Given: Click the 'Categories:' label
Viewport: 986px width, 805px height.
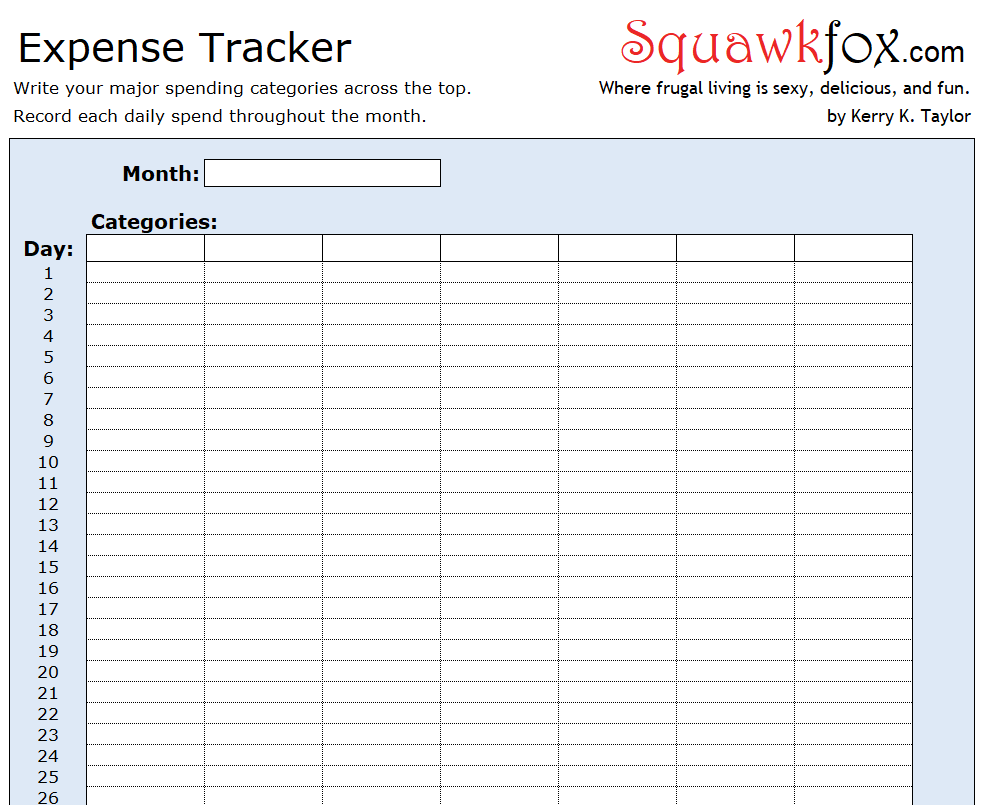Looking at the screenshot, I should [x=154, y=222].
